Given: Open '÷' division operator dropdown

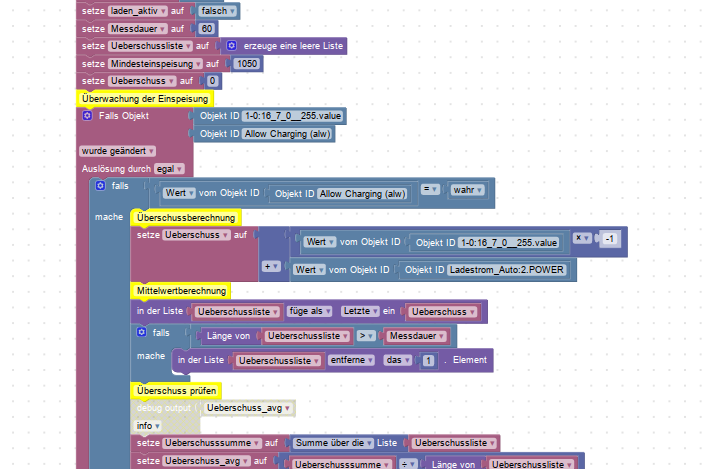Looking at the screenshot, I should coord(408,464).
